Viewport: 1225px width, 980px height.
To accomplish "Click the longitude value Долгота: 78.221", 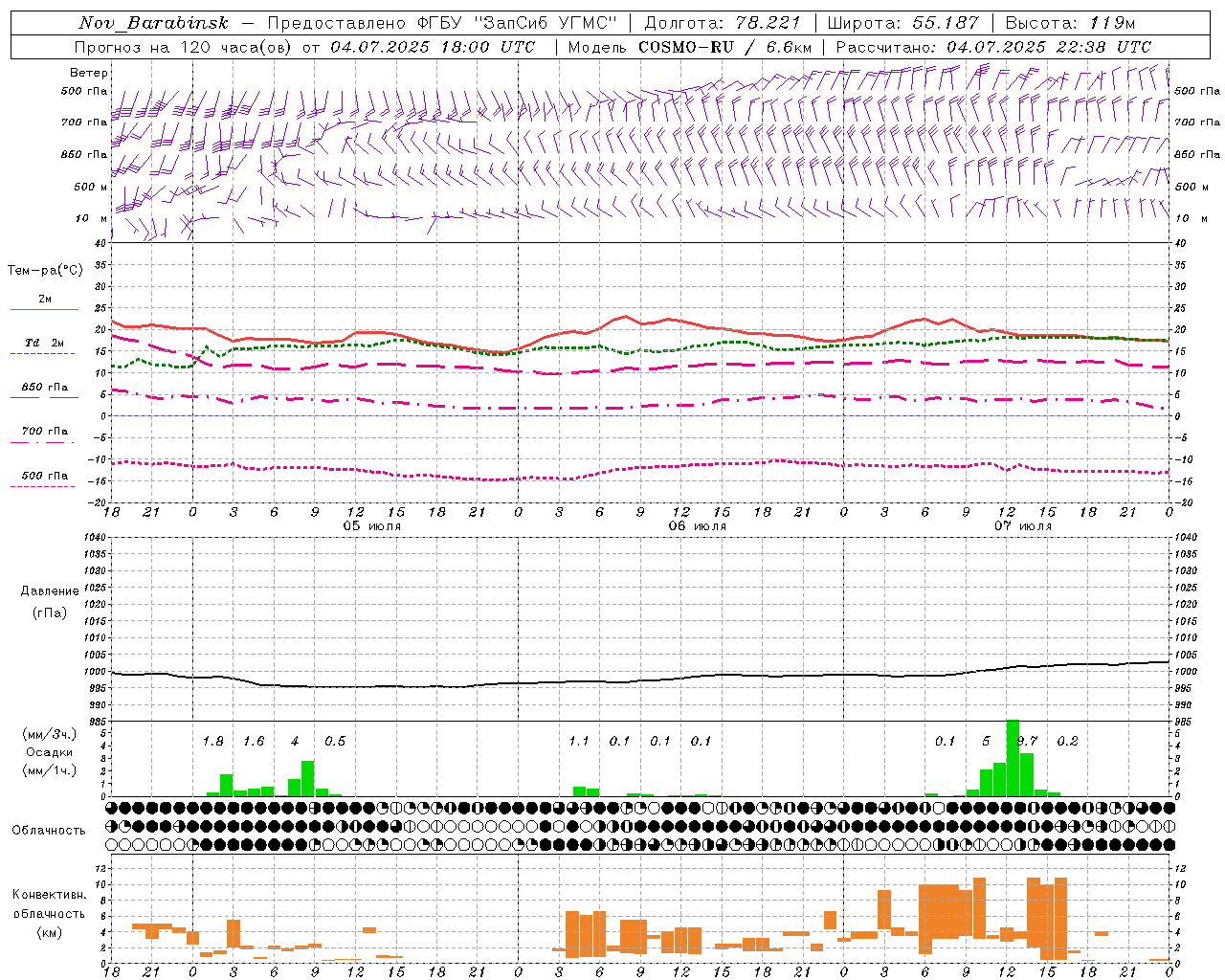I will coord(723,23).
